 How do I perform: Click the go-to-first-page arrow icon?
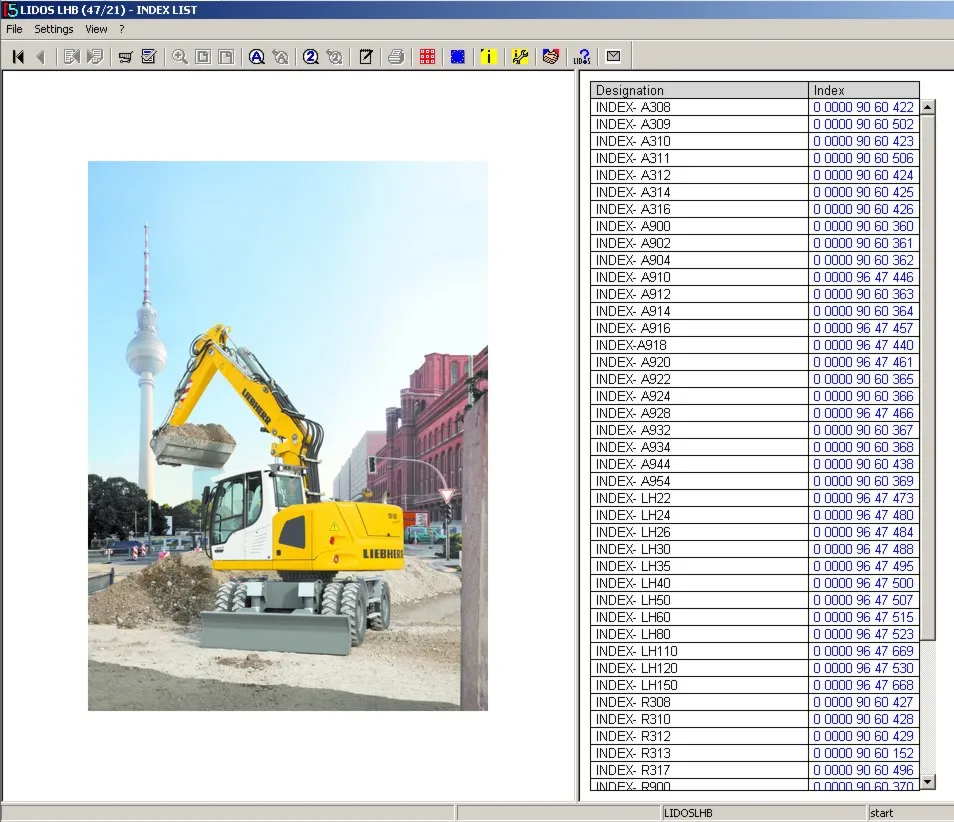(x=18, y=57)
